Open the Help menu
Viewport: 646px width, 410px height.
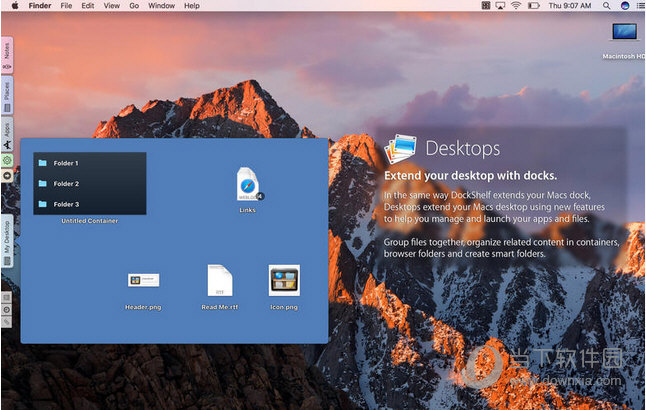[192, 6]
